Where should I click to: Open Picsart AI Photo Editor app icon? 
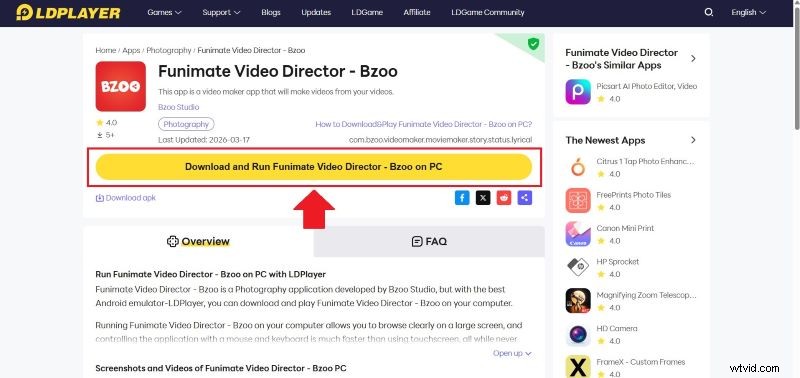click(x=578, y=92)
